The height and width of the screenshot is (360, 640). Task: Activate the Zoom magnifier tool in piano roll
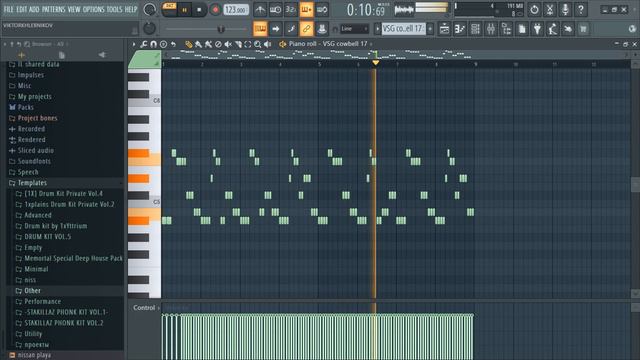point(258,44)
